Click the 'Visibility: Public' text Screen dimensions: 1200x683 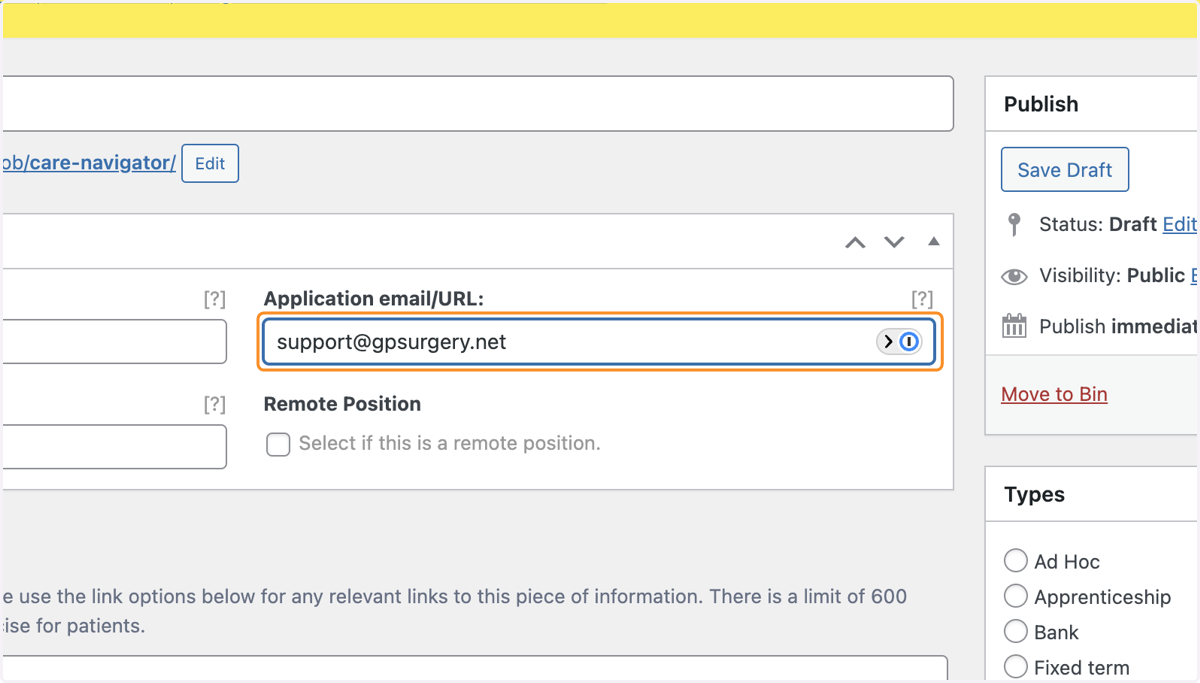pos(1112,276)
